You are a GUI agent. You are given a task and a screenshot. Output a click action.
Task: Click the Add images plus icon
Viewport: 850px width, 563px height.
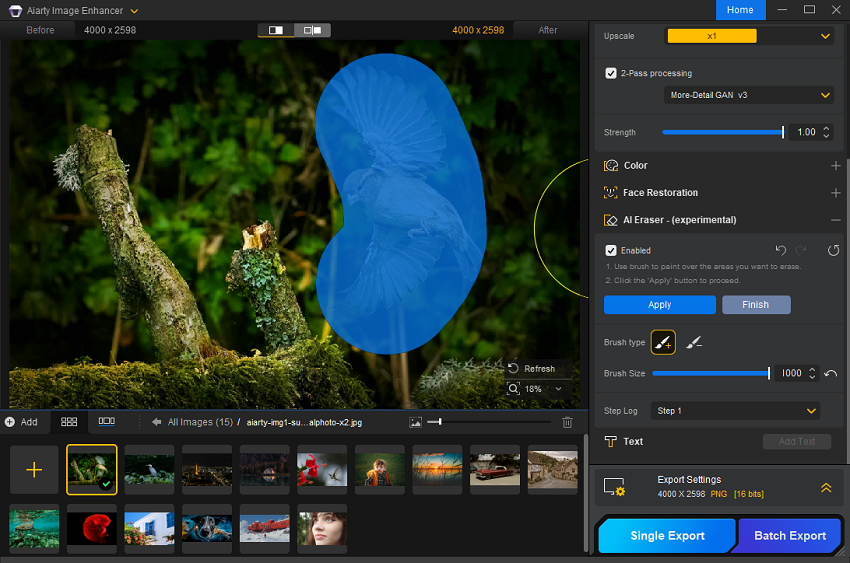10,422
